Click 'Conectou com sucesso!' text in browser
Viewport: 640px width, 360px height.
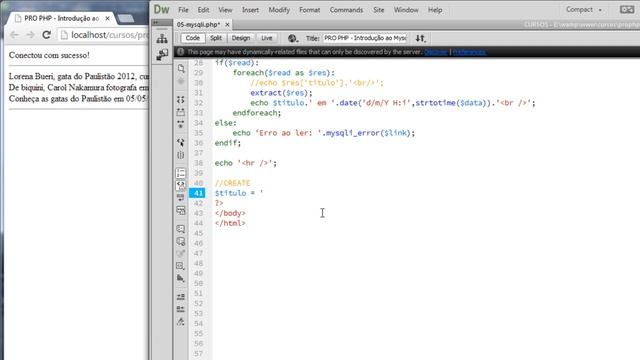tap(49, 55)
